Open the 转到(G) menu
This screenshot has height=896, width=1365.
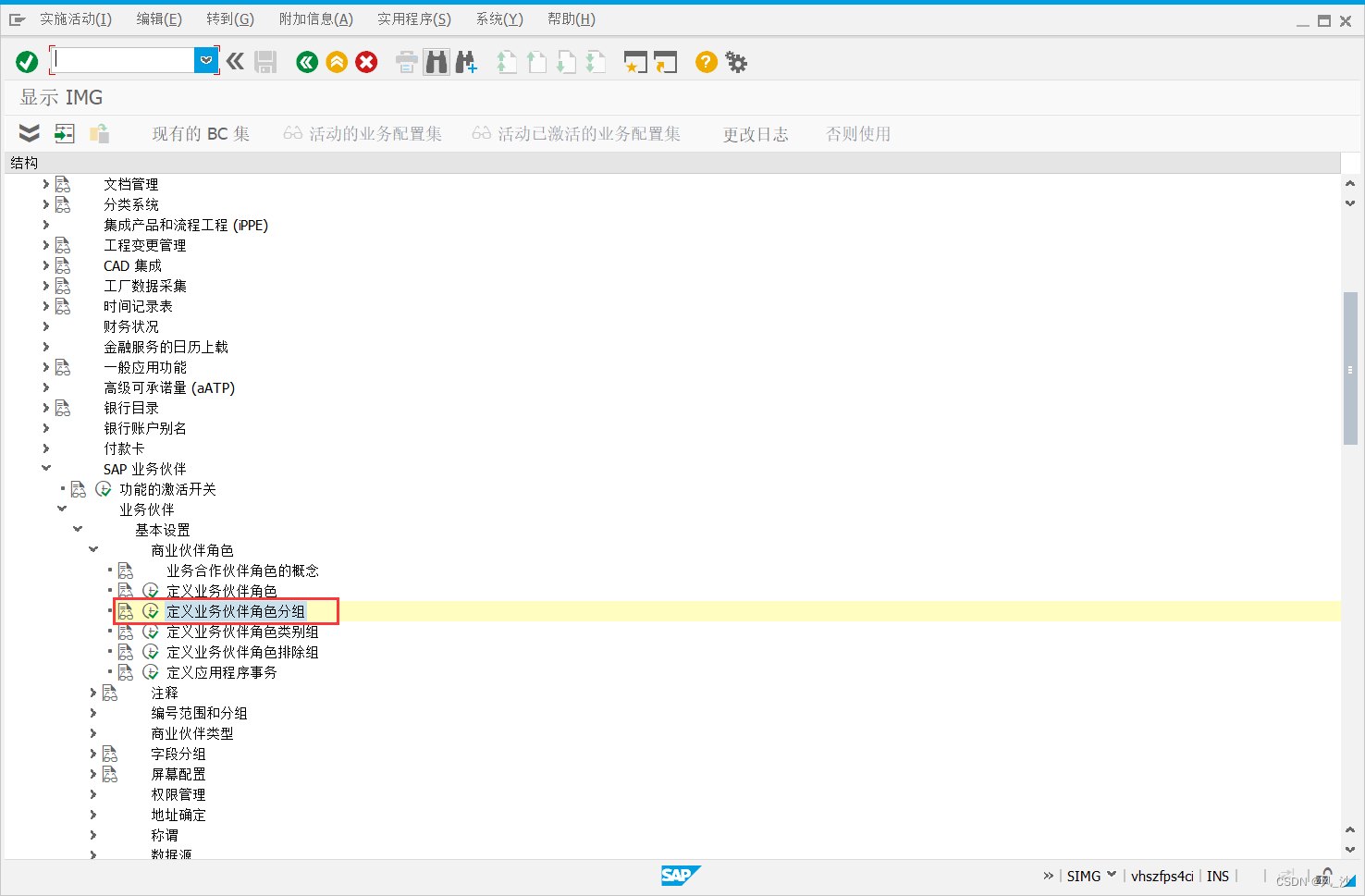pyautogui.click(x=230, y=19)
